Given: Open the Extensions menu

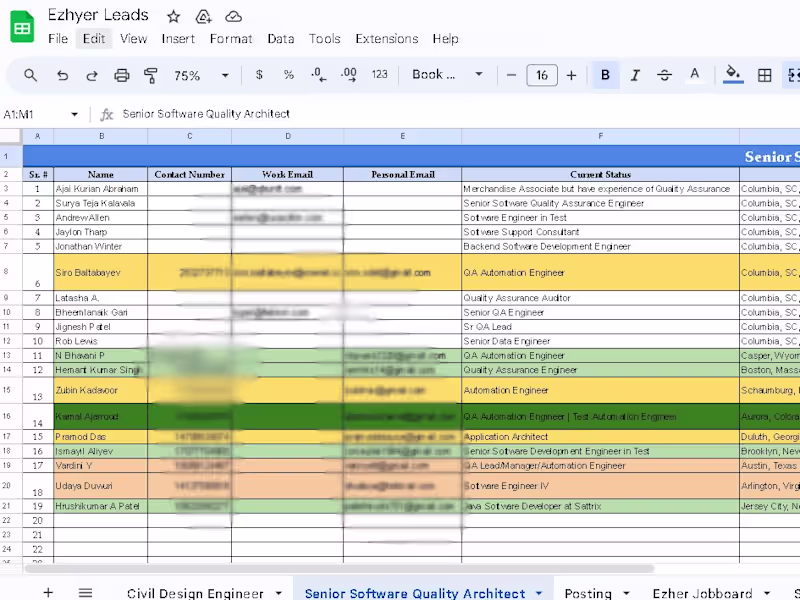Looking at the screenshot, I should click(x=387, y=39).
